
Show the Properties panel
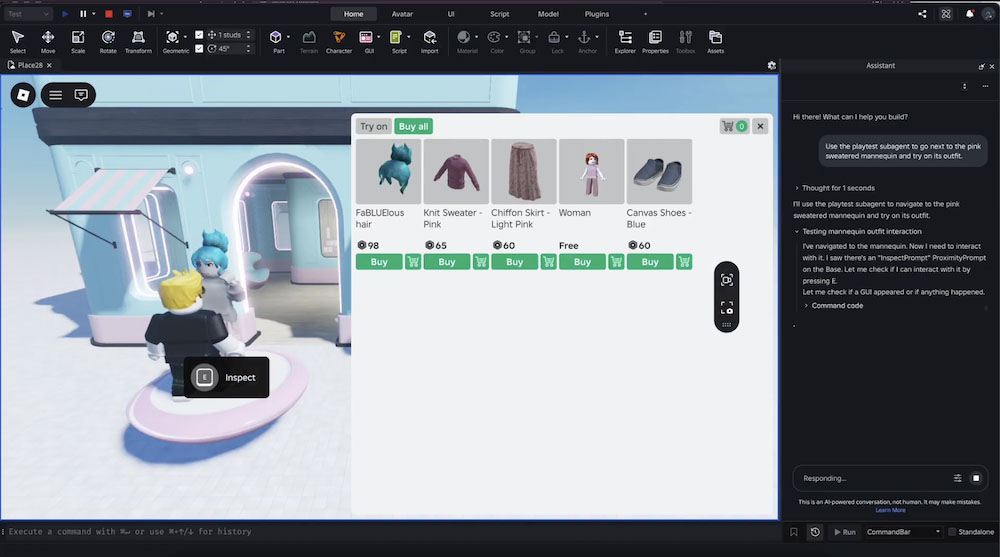[655, 41]
